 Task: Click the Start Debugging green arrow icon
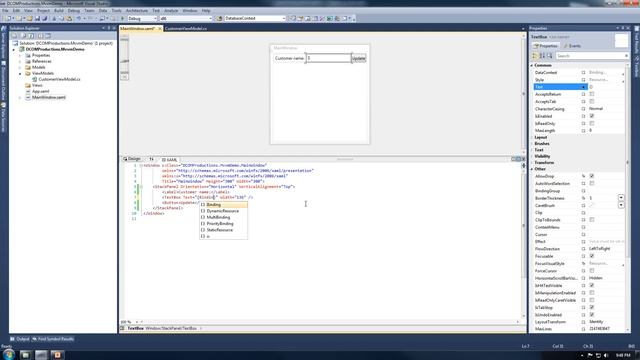pos(122,18)
